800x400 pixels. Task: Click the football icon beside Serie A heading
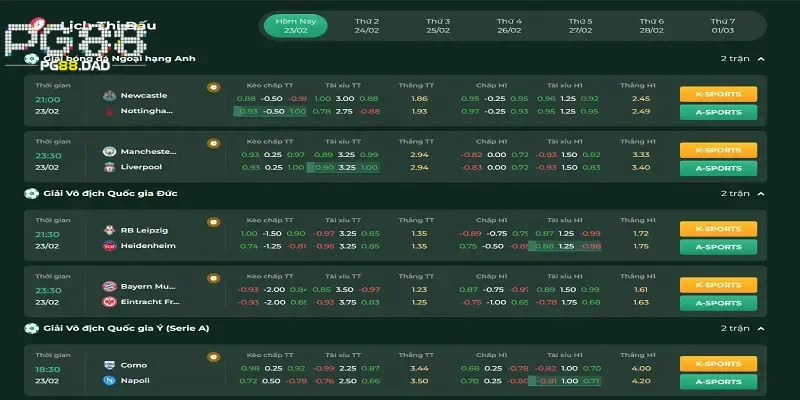31,329
